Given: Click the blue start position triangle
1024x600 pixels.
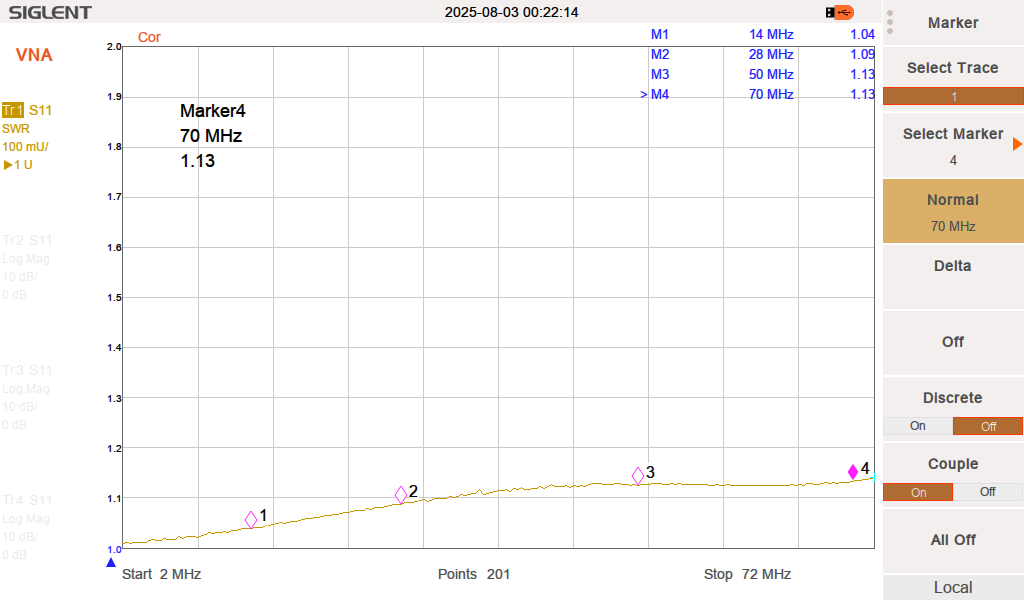Looking at the screenshot, I should coord(111,563).
